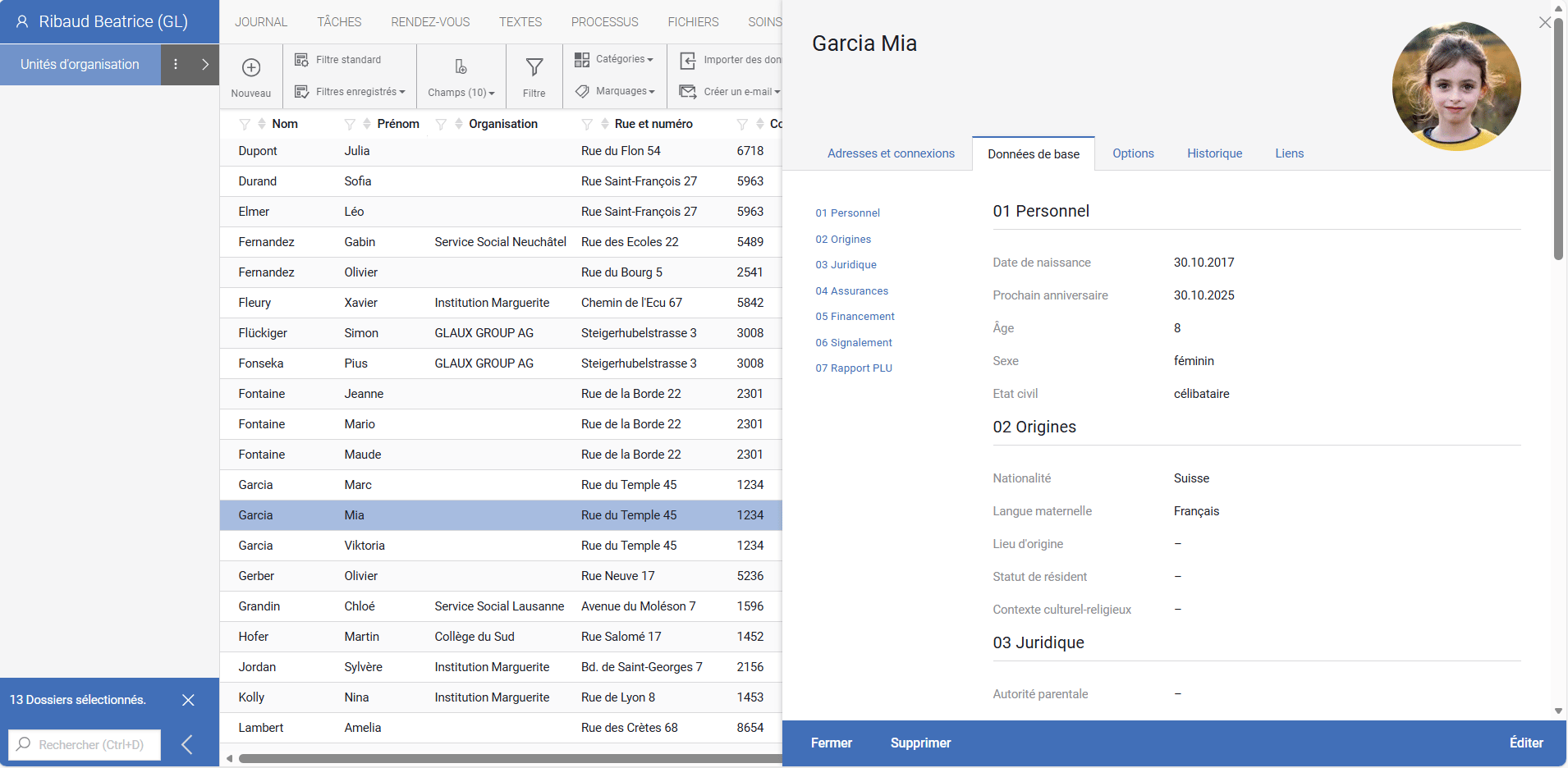The height and width of the screenshot is (768, 1568).
Task: Go to the FICHIERS tab
Action: click(x=693, y=21)
